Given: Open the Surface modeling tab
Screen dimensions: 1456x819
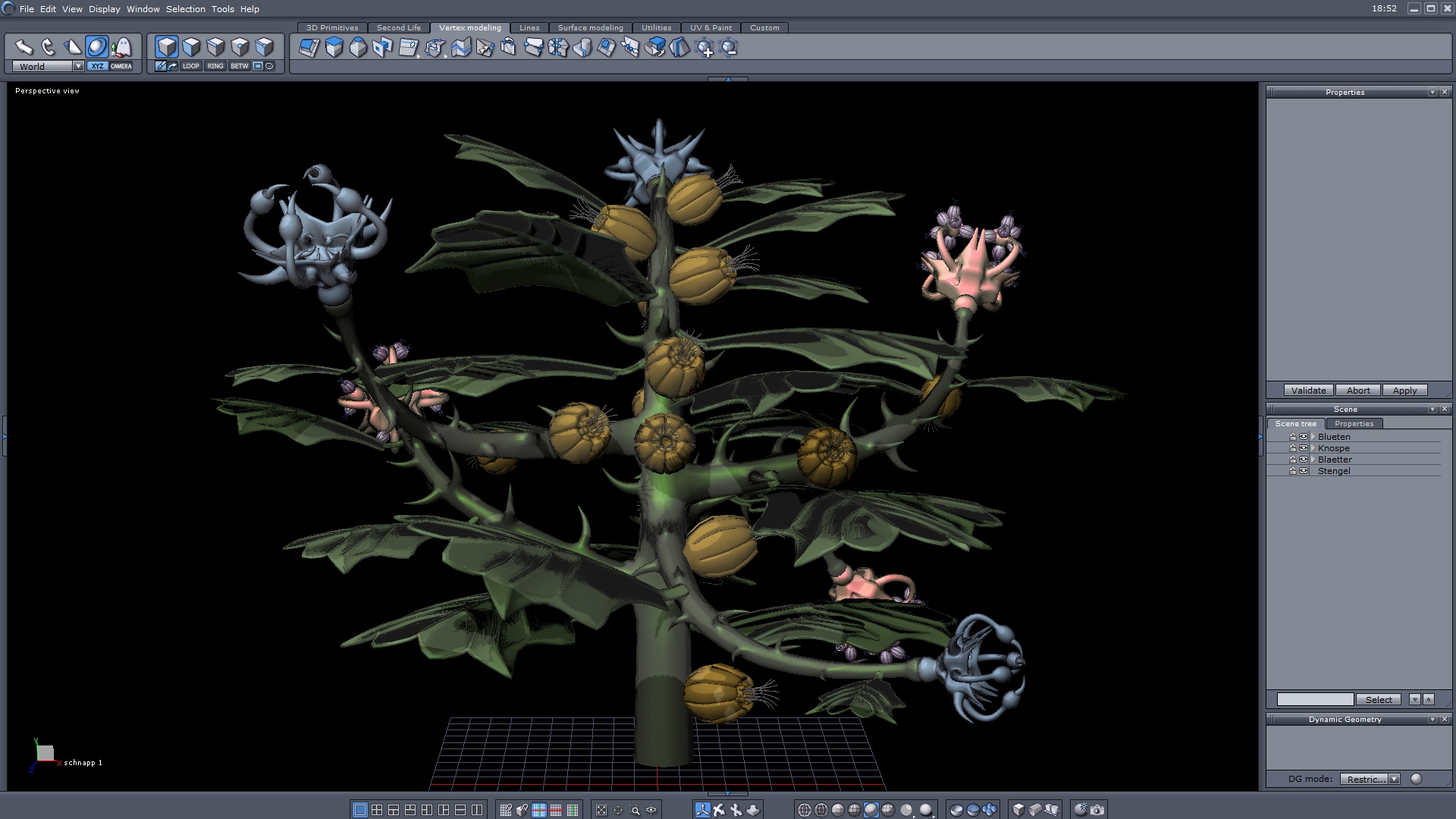Looking at the screenshot, I should 590,28.
